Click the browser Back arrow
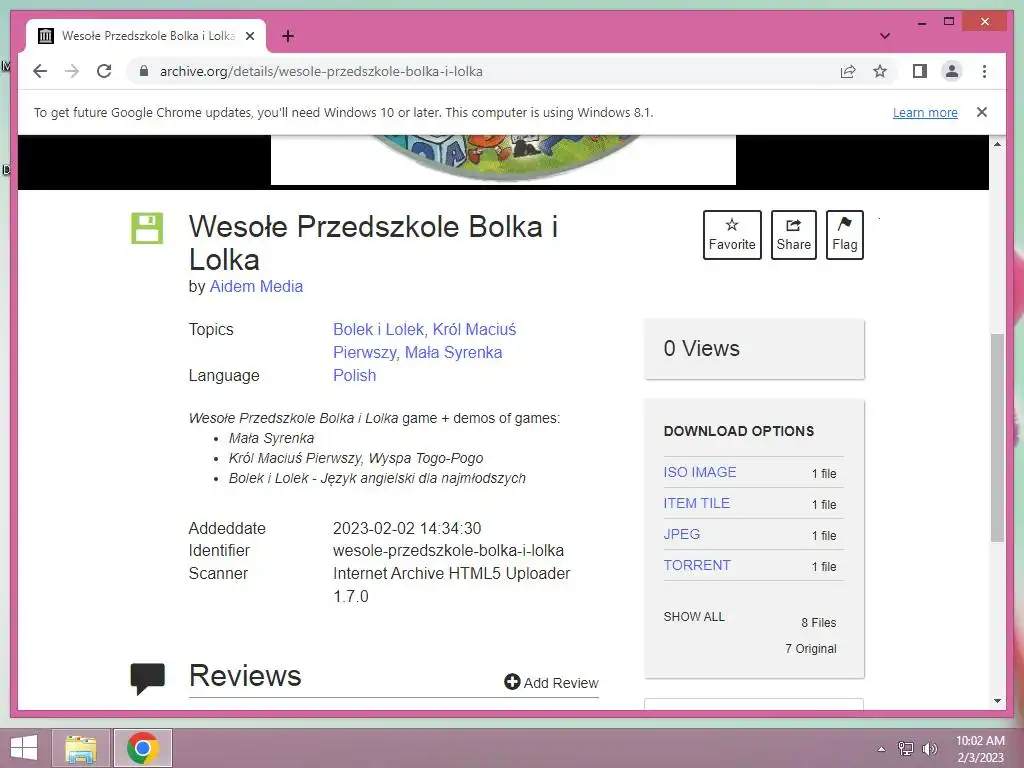Viewport: 1024px width, 768px height. 40,71
